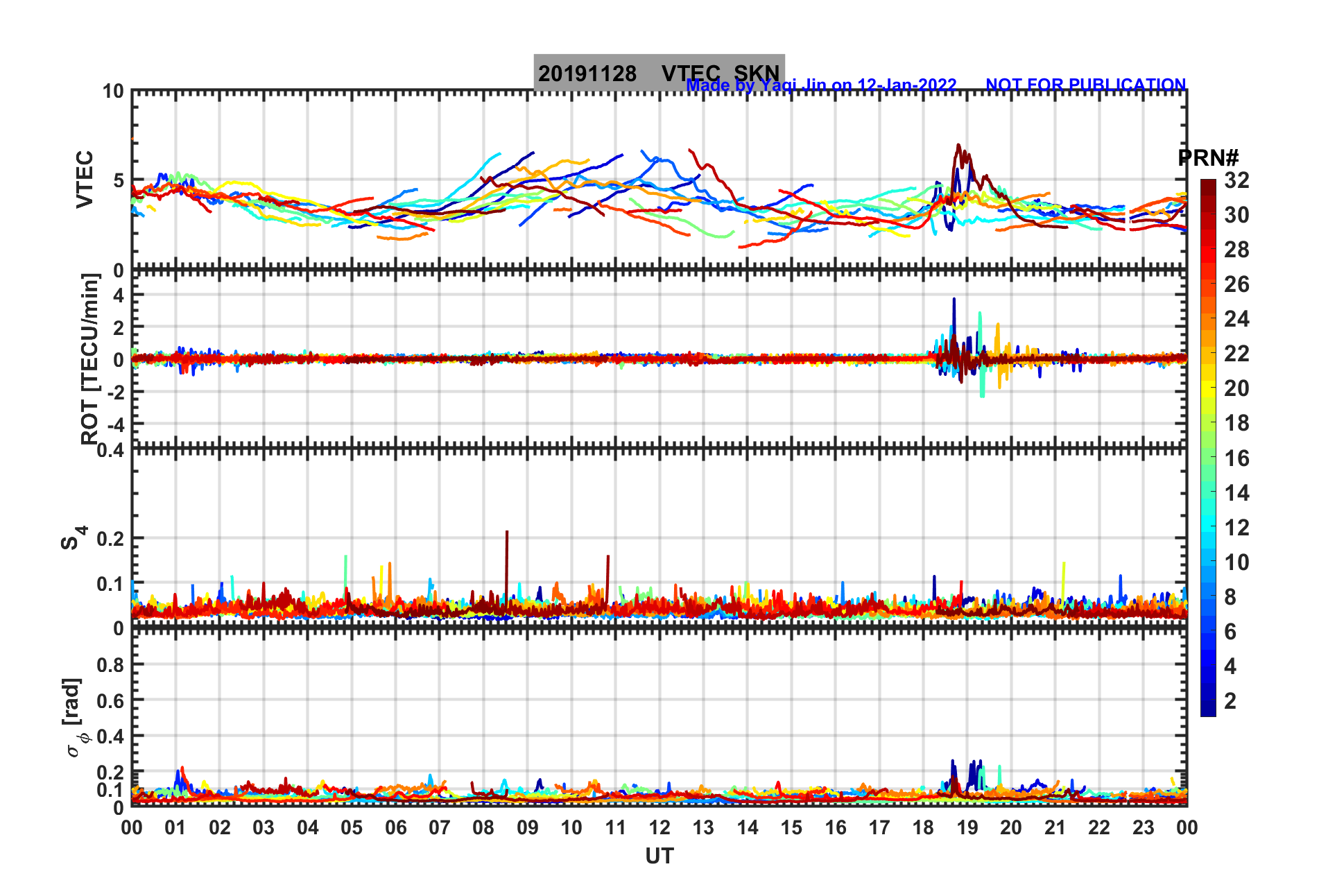The image size is (1319, 896).
Task: Click the 'Made by Yaqi Jin on 12-Jan-2022' text
Action: [821, 85]
